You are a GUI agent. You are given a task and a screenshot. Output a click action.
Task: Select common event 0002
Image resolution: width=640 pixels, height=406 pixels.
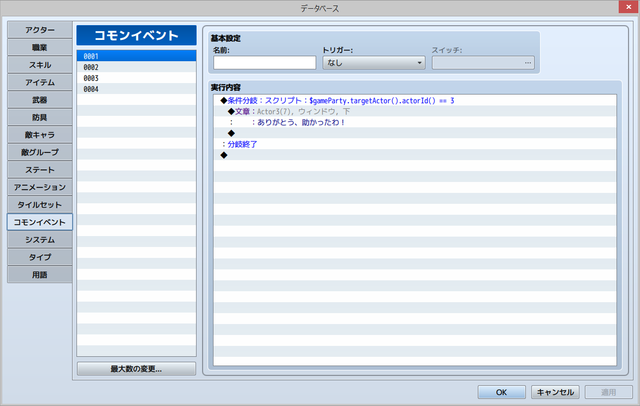(136, 67)
